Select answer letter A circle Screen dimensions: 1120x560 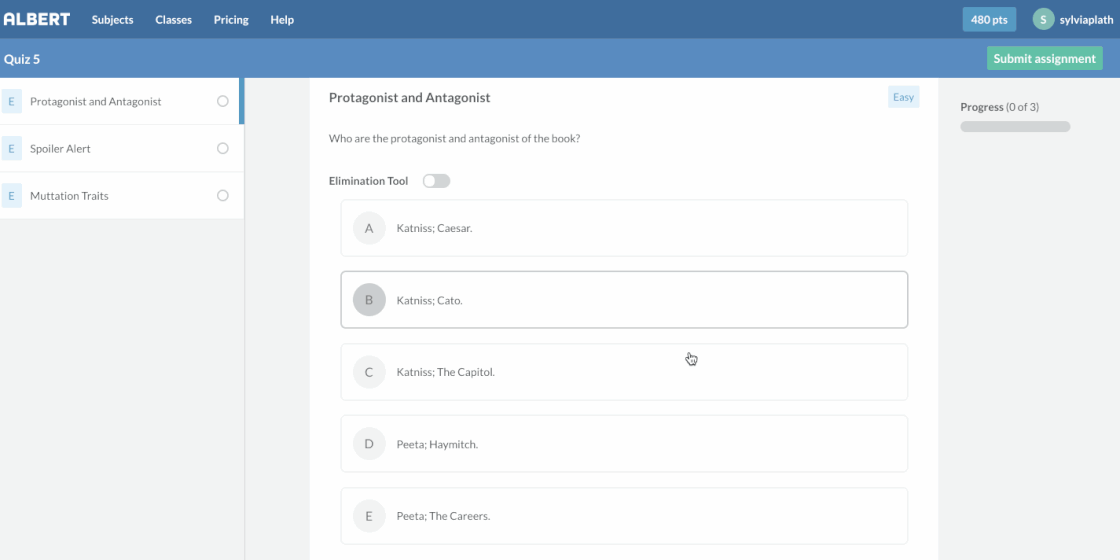pos(369,228)
